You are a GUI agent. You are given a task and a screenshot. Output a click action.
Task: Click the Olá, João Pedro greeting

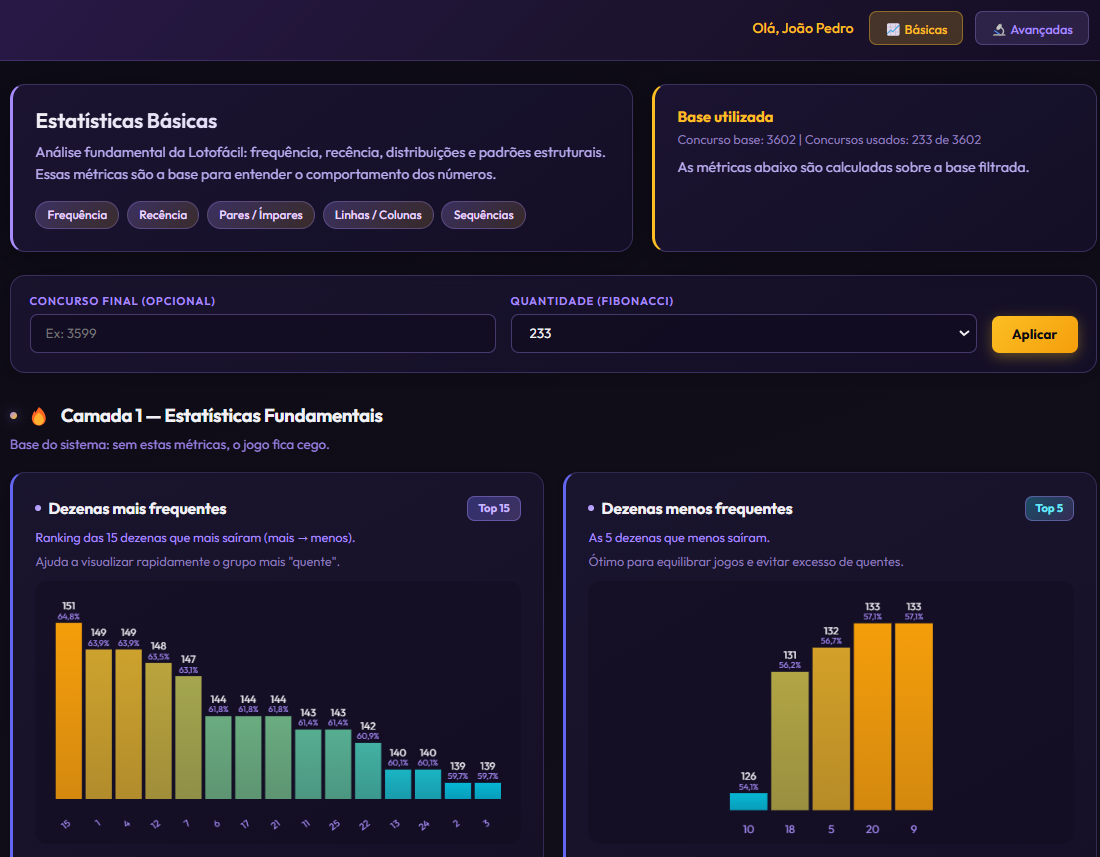802,29
